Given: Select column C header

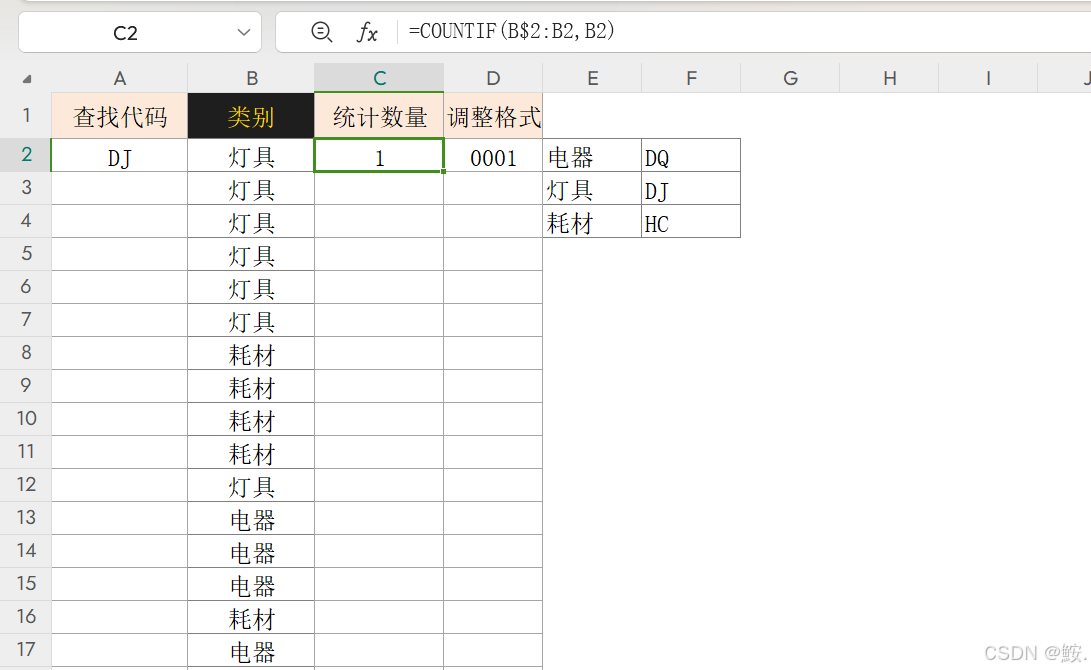Looking at the screenshot, I should coord(379,79).
